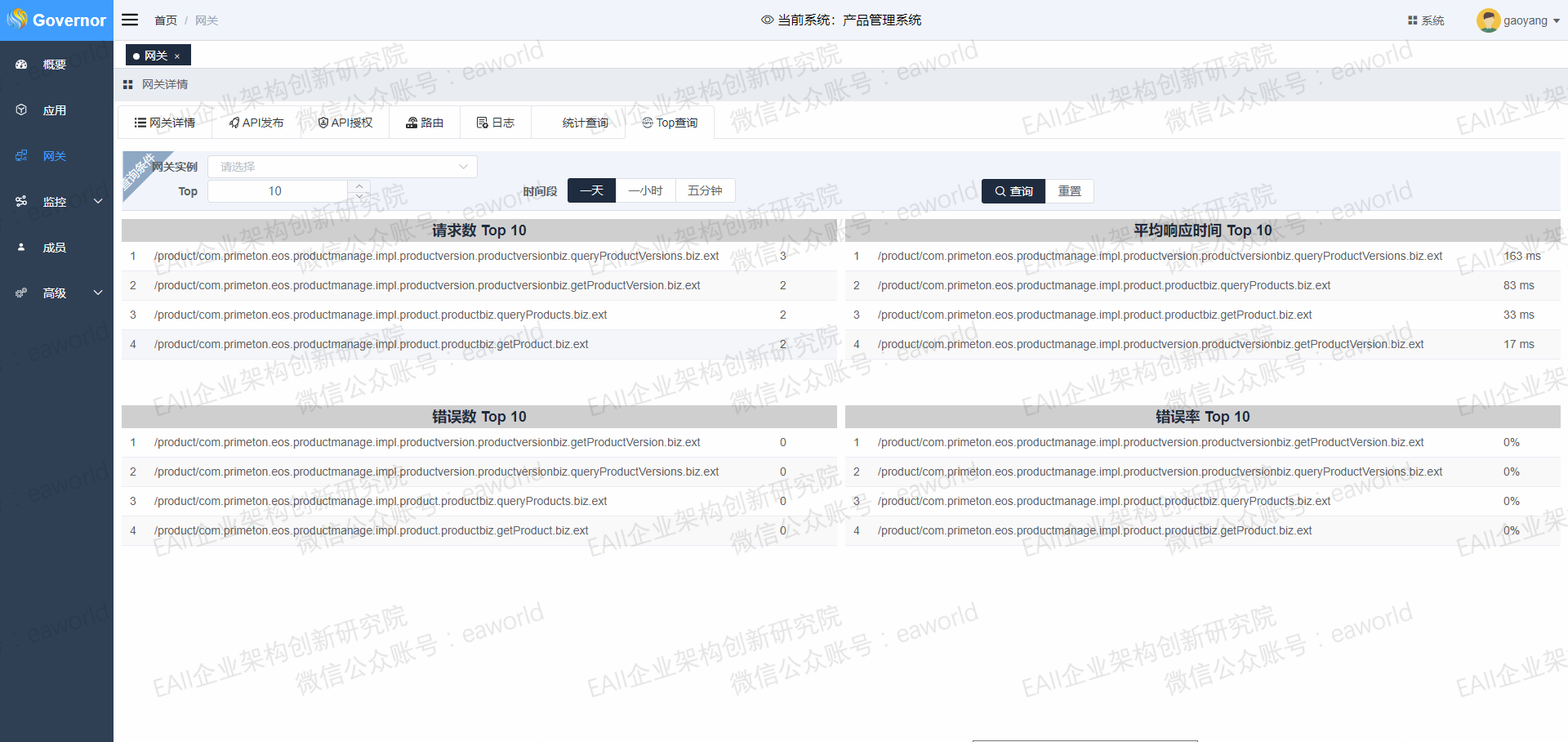Screen dimensions: 1568x742
Task: Open the 网关实例 dropdown selector
Action: [342, 167]
